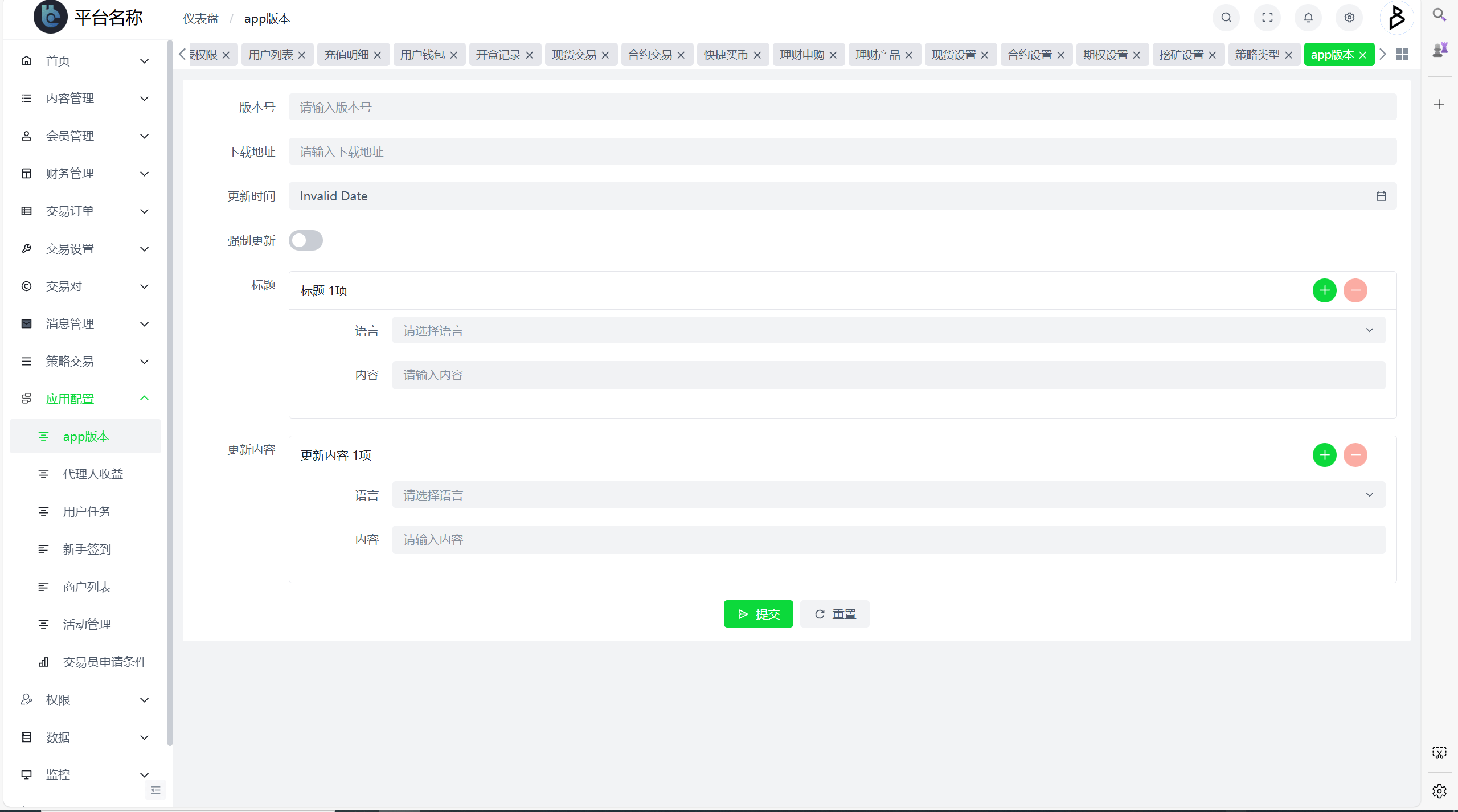
Task: Open the tab grid menu icon
Action: (x=1402, y=55)
